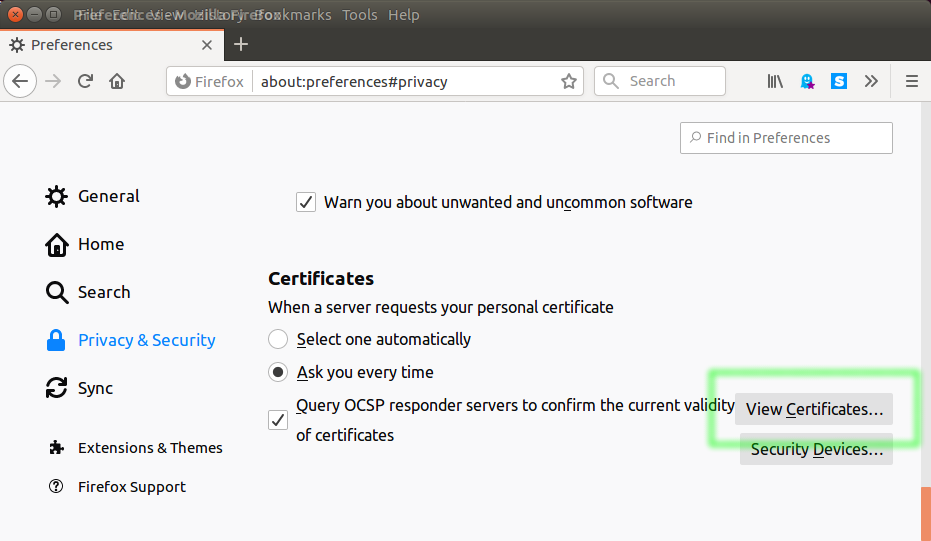Screen dimensions: 931x541
Task: Open the hamburger application menu
Action: click(x=911, y=81)
